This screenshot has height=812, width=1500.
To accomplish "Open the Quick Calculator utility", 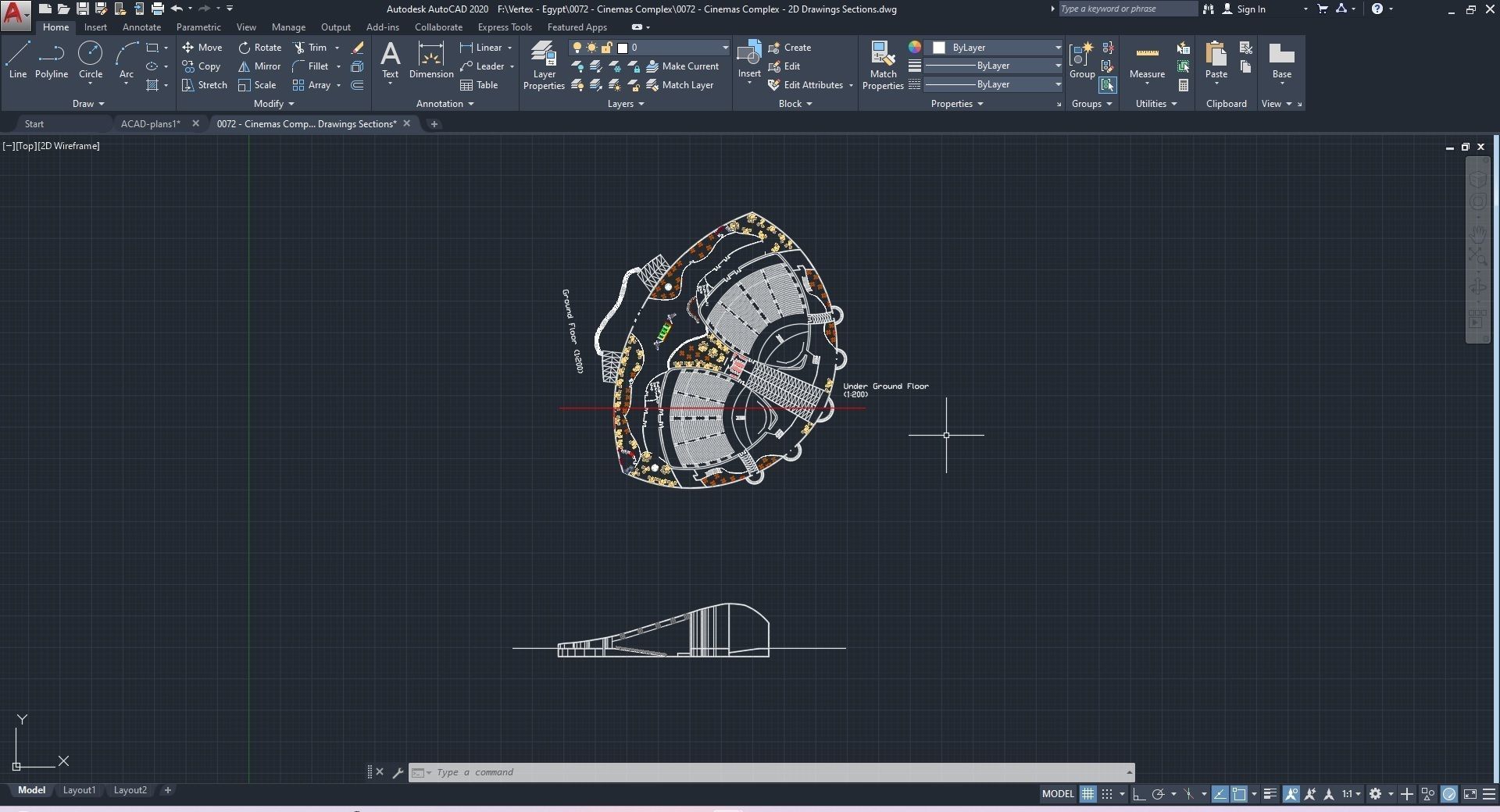I will (1184, 85).
